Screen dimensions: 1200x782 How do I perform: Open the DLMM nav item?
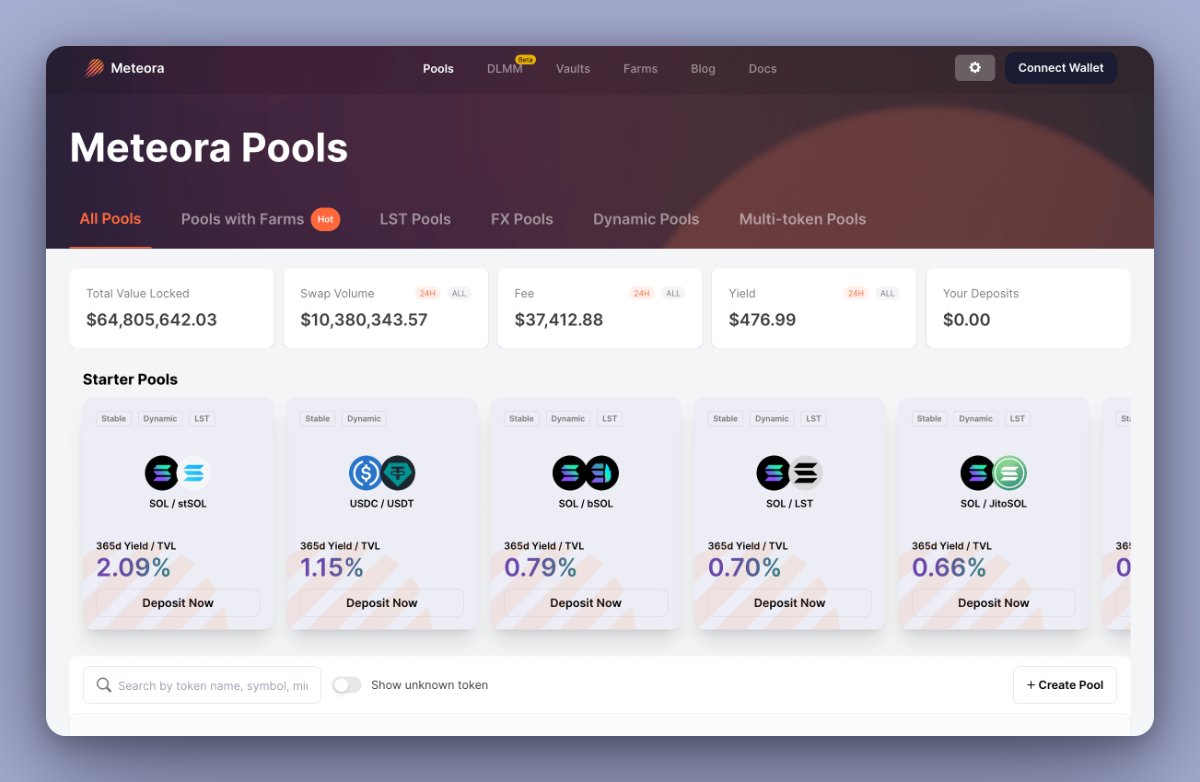[x=505, y=69]
